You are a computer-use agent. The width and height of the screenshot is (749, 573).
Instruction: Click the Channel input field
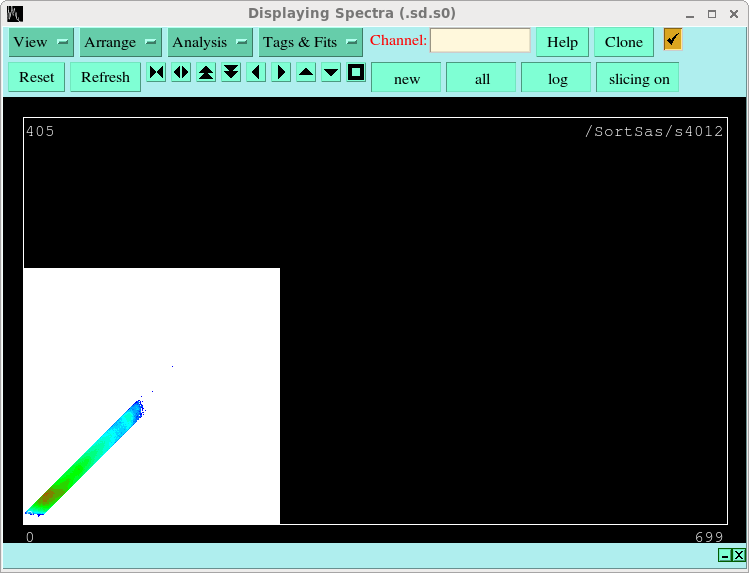480,41
